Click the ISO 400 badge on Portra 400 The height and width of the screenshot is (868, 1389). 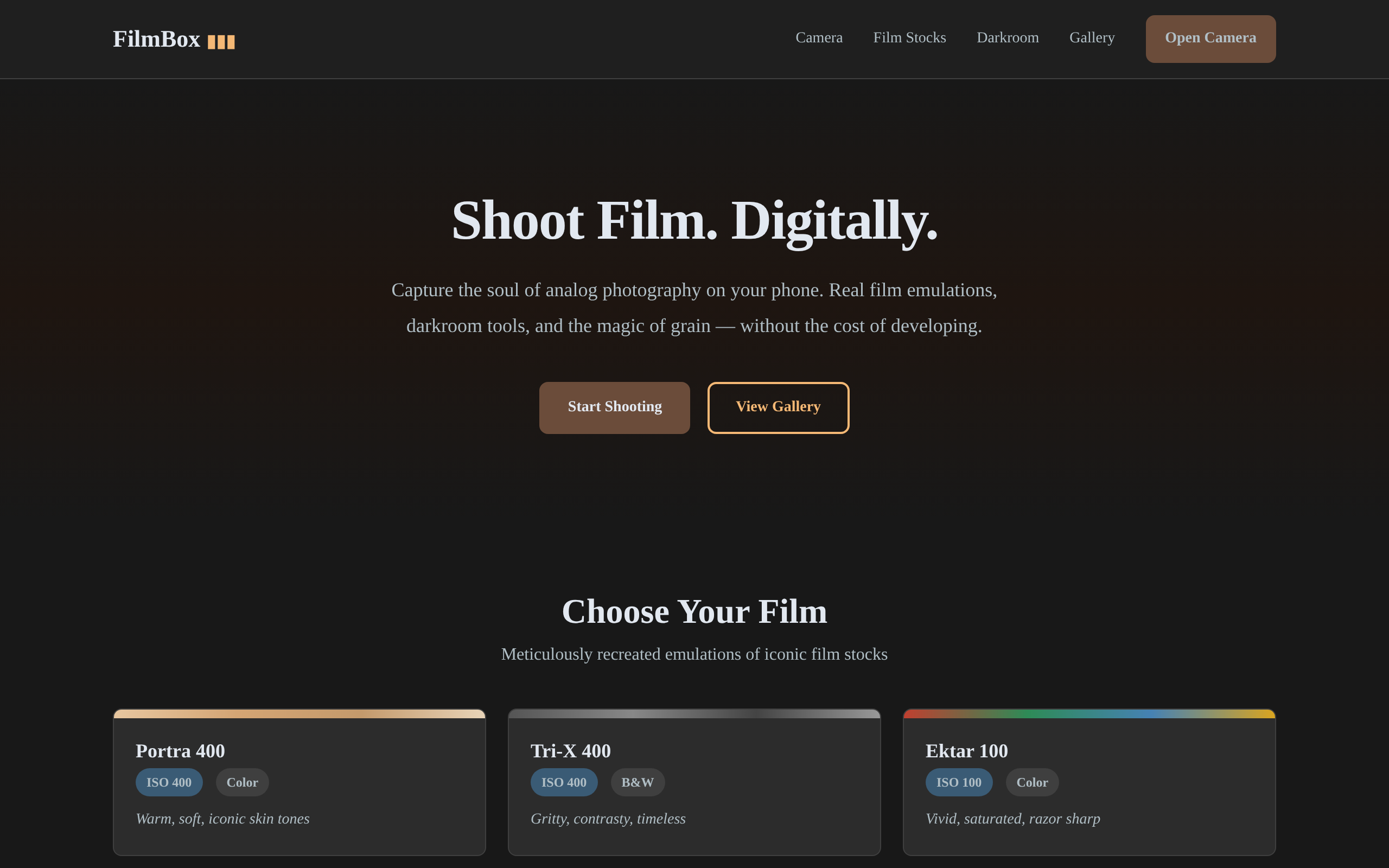point(169,782)
